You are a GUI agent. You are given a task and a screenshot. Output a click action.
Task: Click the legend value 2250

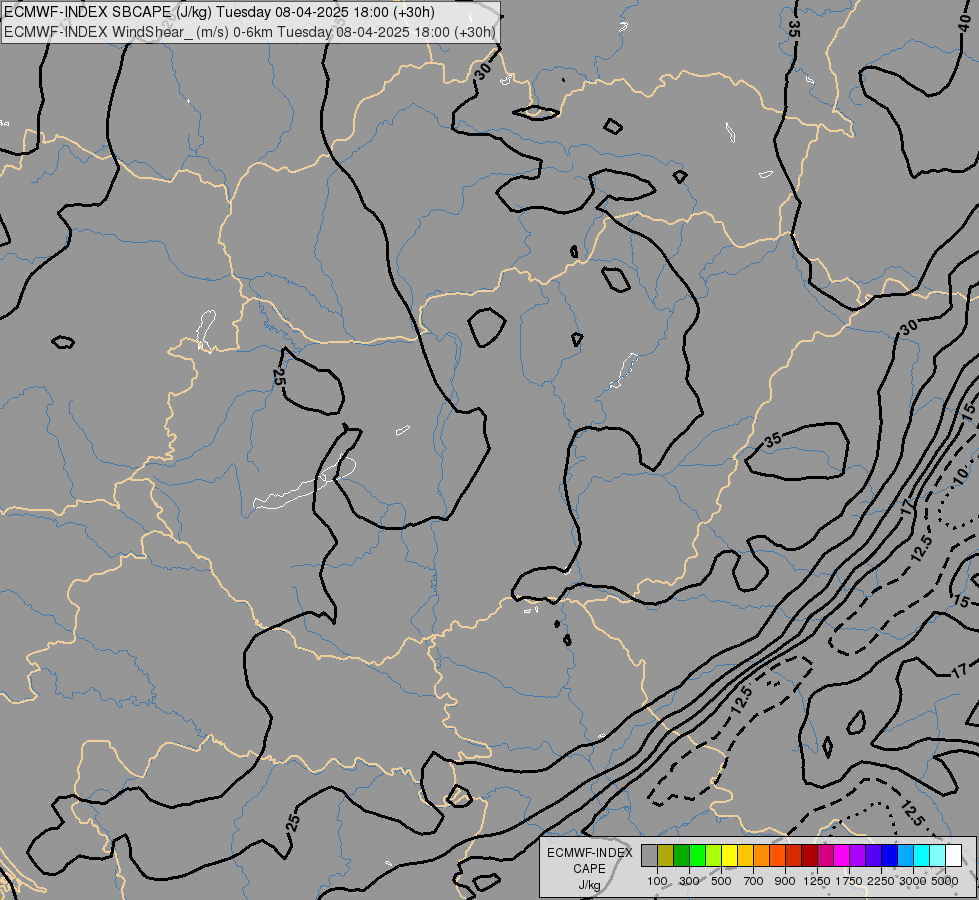coord(881,881)
